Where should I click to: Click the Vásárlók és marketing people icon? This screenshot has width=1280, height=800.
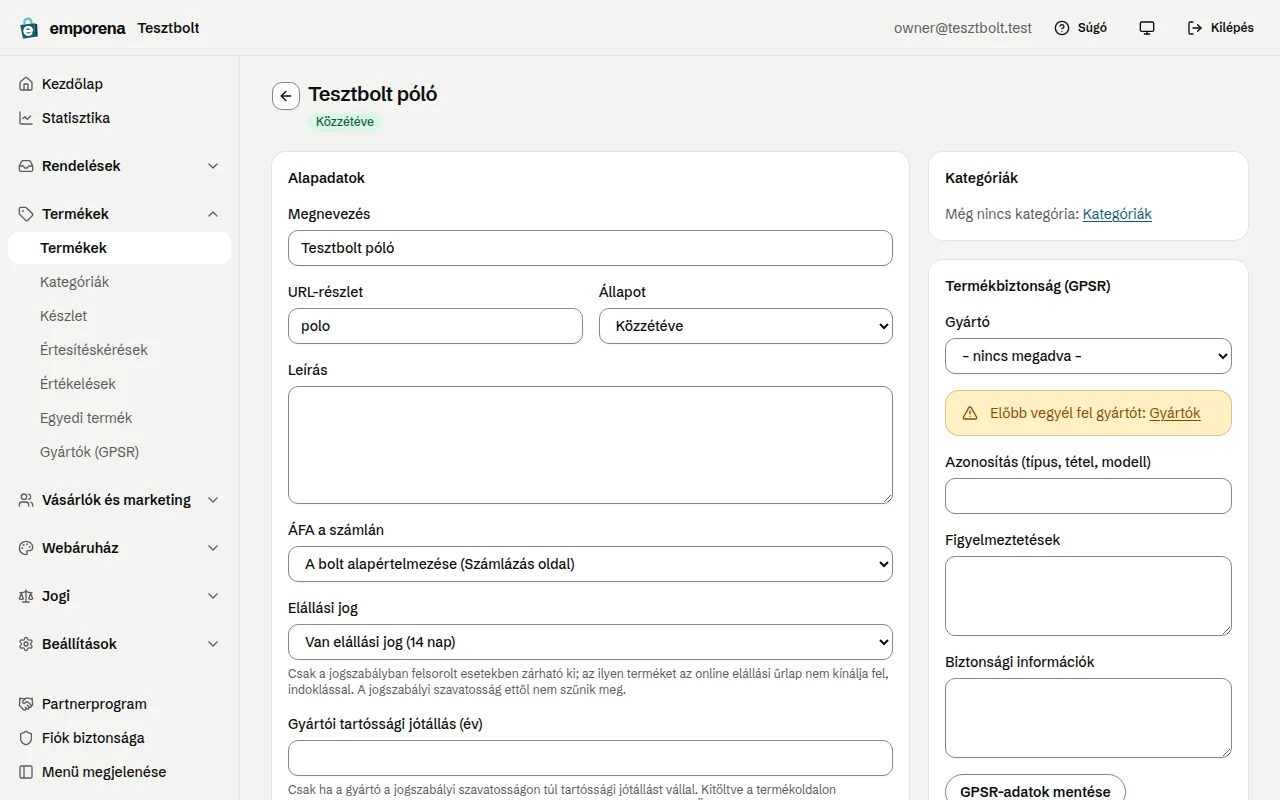(x=26, y=500)
